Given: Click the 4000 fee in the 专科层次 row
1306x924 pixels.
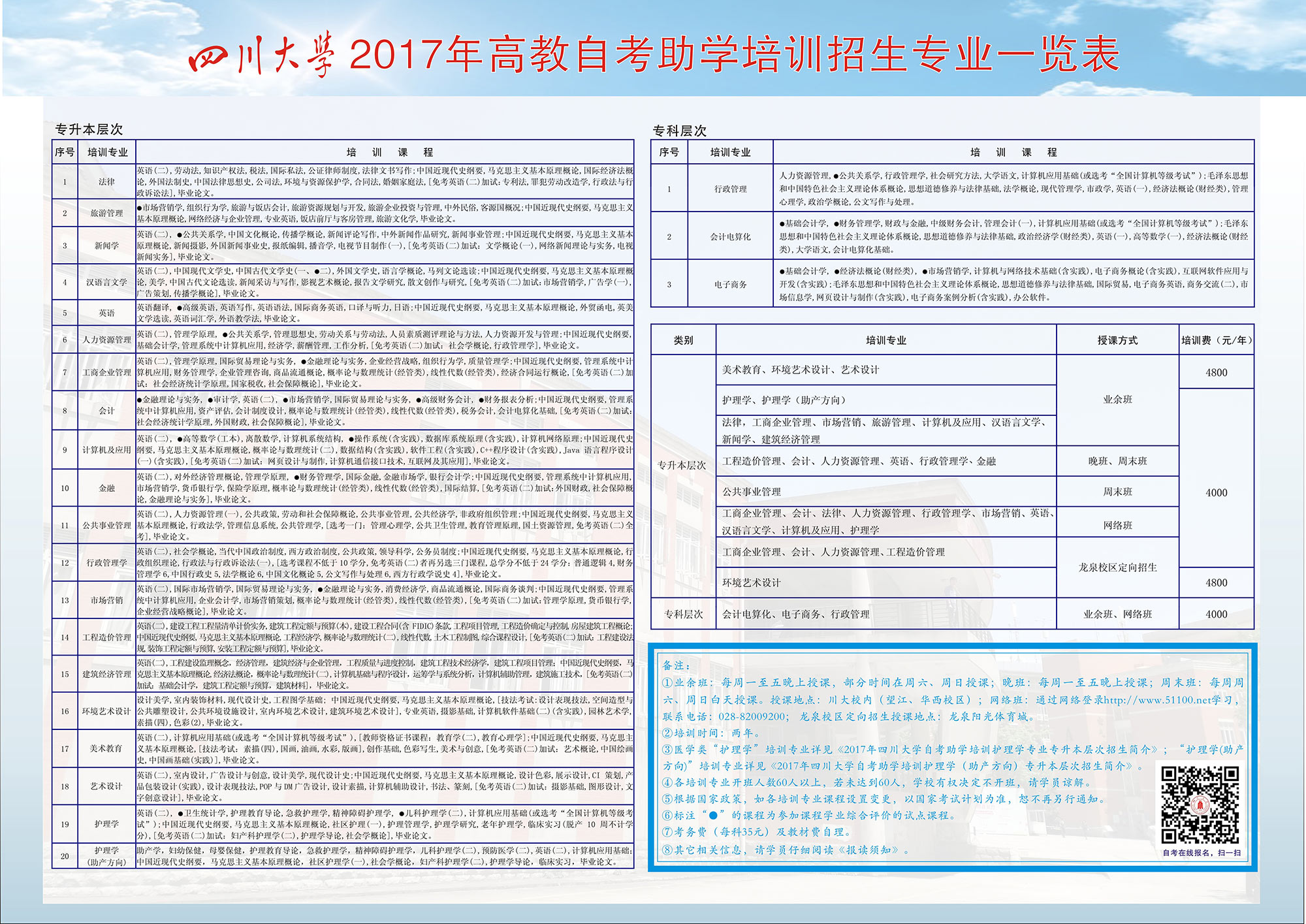Looking at the screenshot, I should [1217, 614].
